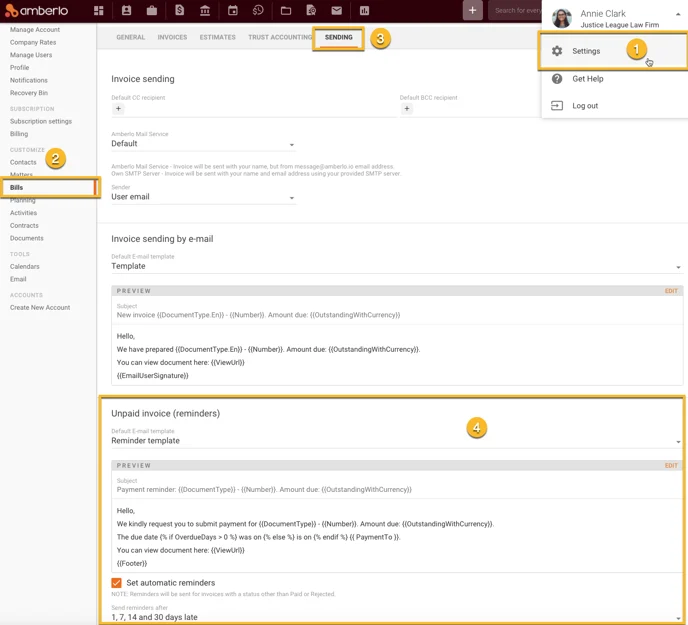Screen dimensions: 688x625
Task: Open Activities in sidebar
Action: 24,213
